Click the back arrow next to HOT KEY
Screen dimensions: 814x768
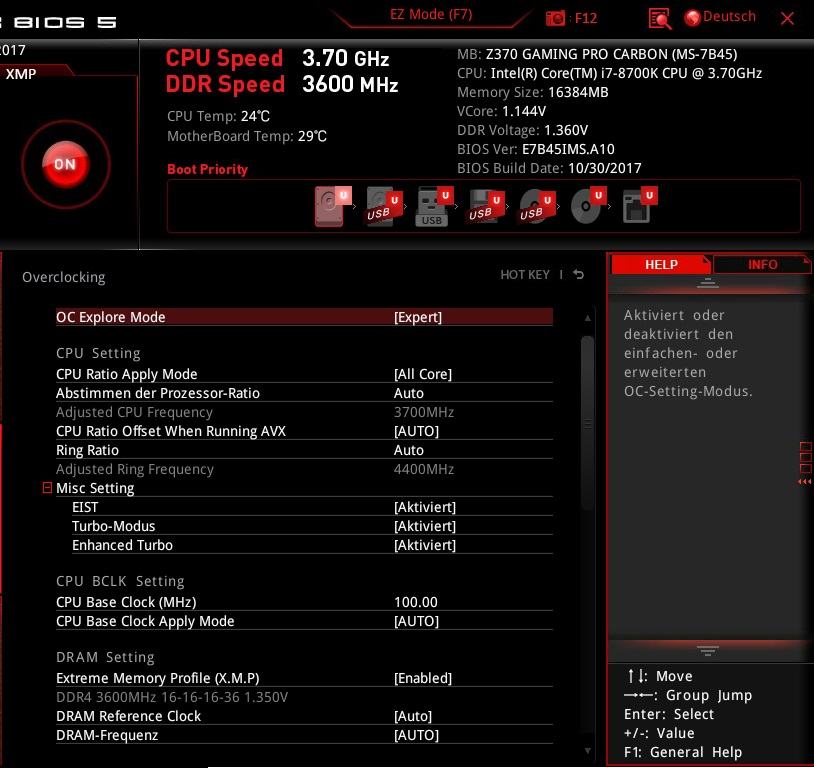click(578, 274)
